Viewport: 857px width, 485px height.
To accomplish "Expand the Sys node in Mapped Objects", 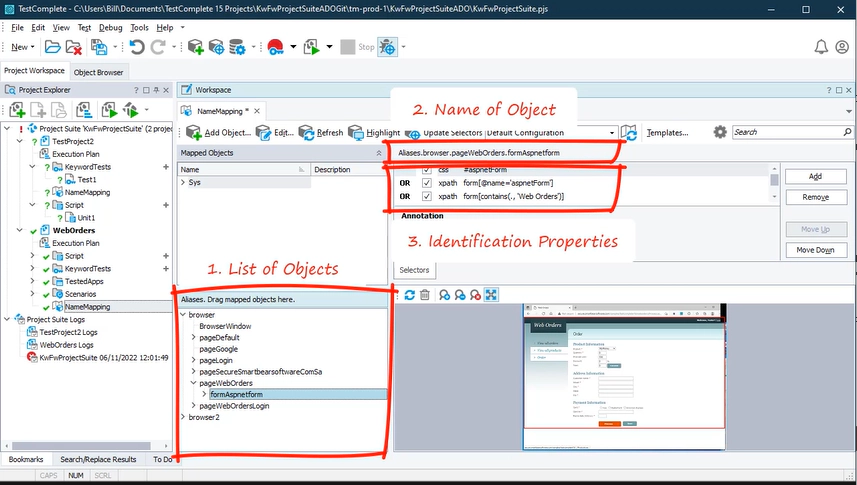I will click(183, 182).
